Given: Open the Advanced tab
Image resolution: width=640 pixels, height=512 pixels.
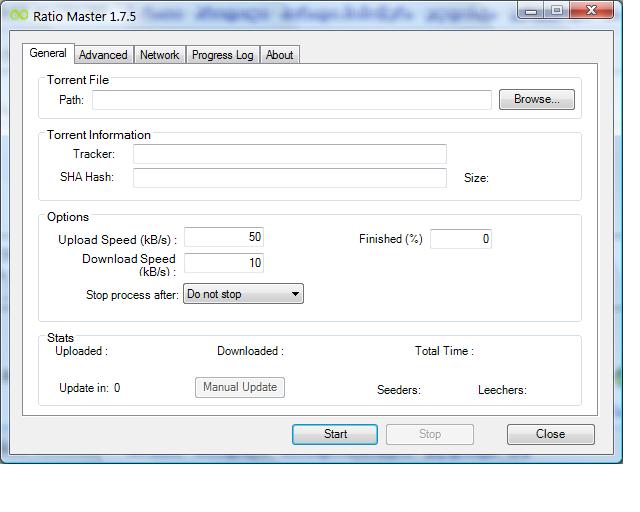Looking at the screenshot, I should (103, 55).
